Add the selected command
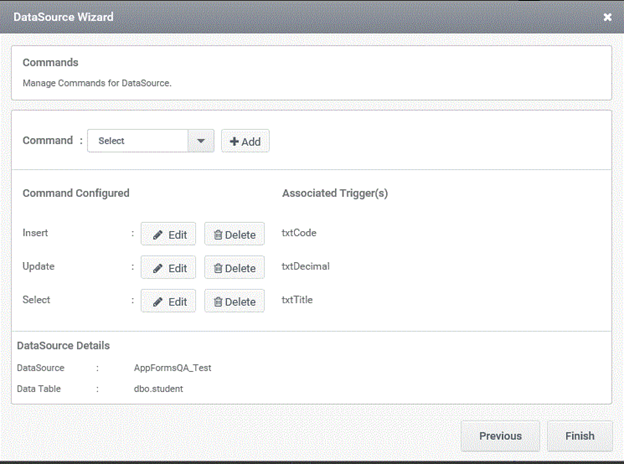Viewport: 624px width, 464px height. pyautogui.click(x=245, y=141)
